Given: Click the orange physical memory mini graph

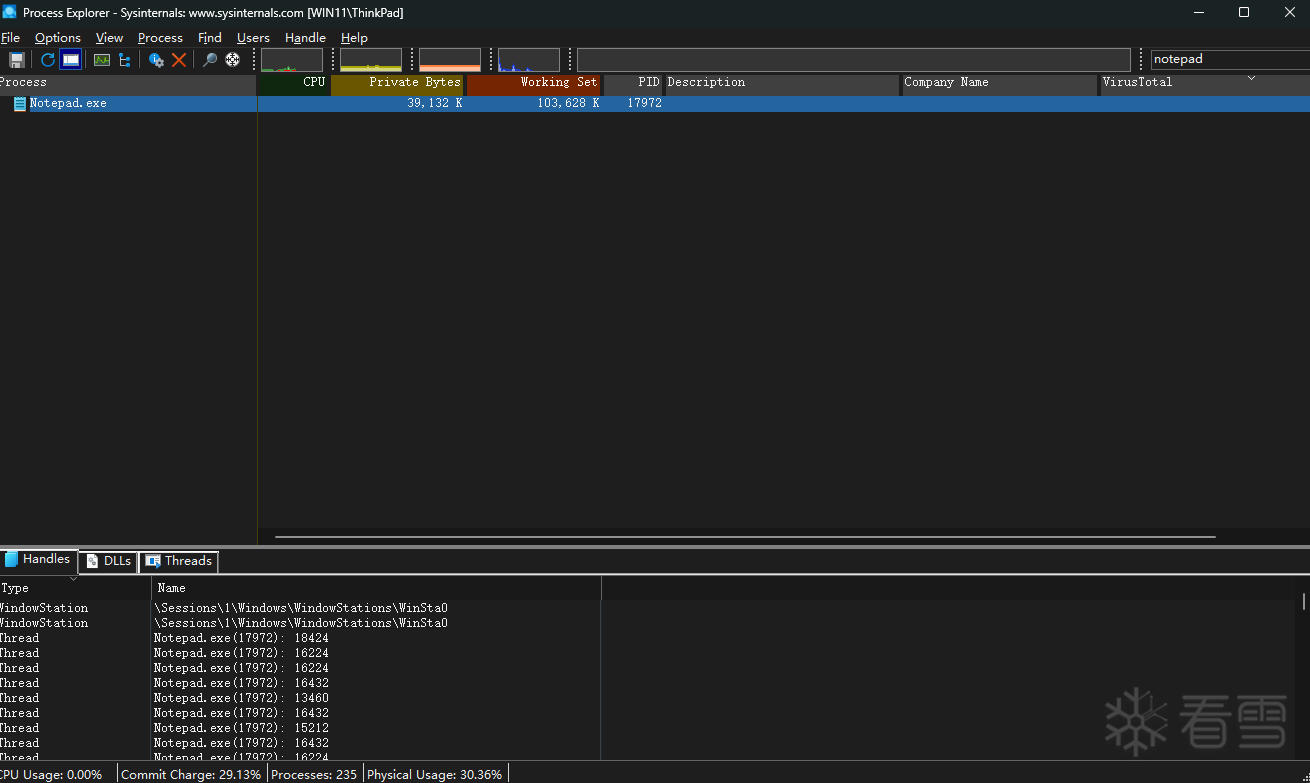Looking at the screenshot, I should pos(450,60).
